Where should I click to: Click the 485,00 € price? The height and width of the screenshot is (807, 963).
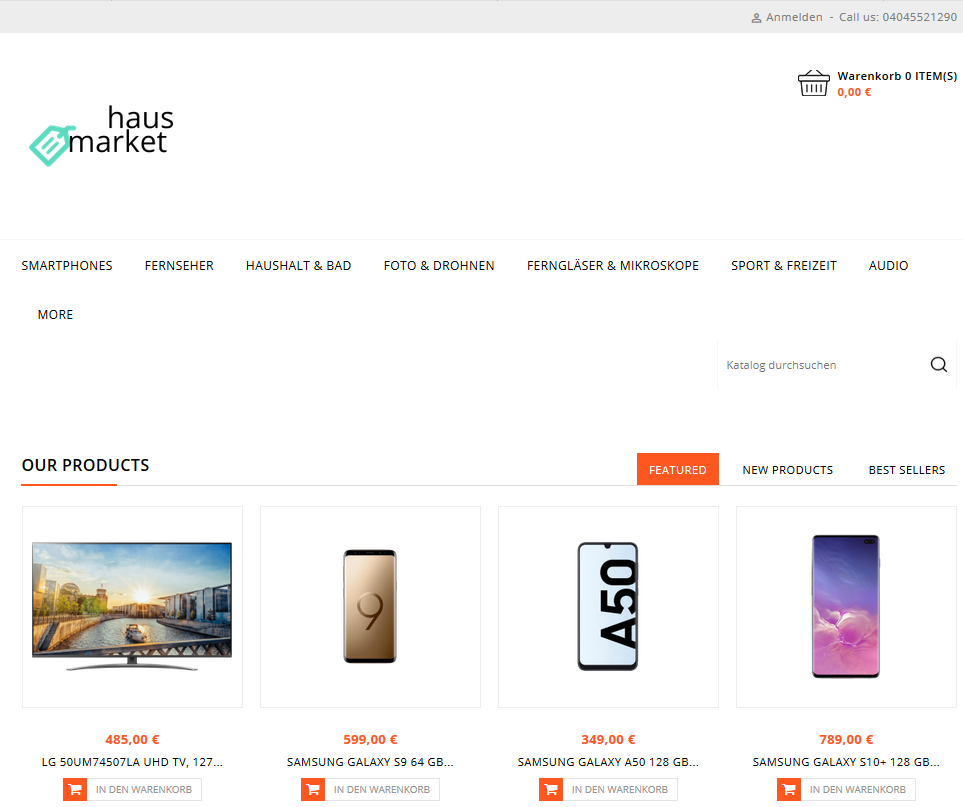[x=132, y=739]
